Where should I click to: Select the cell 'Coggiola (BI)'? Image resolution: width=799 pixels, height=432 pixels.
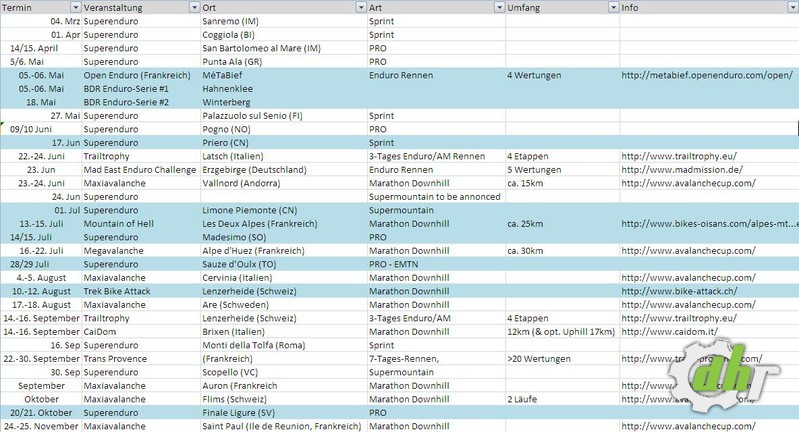click(284, 35)
